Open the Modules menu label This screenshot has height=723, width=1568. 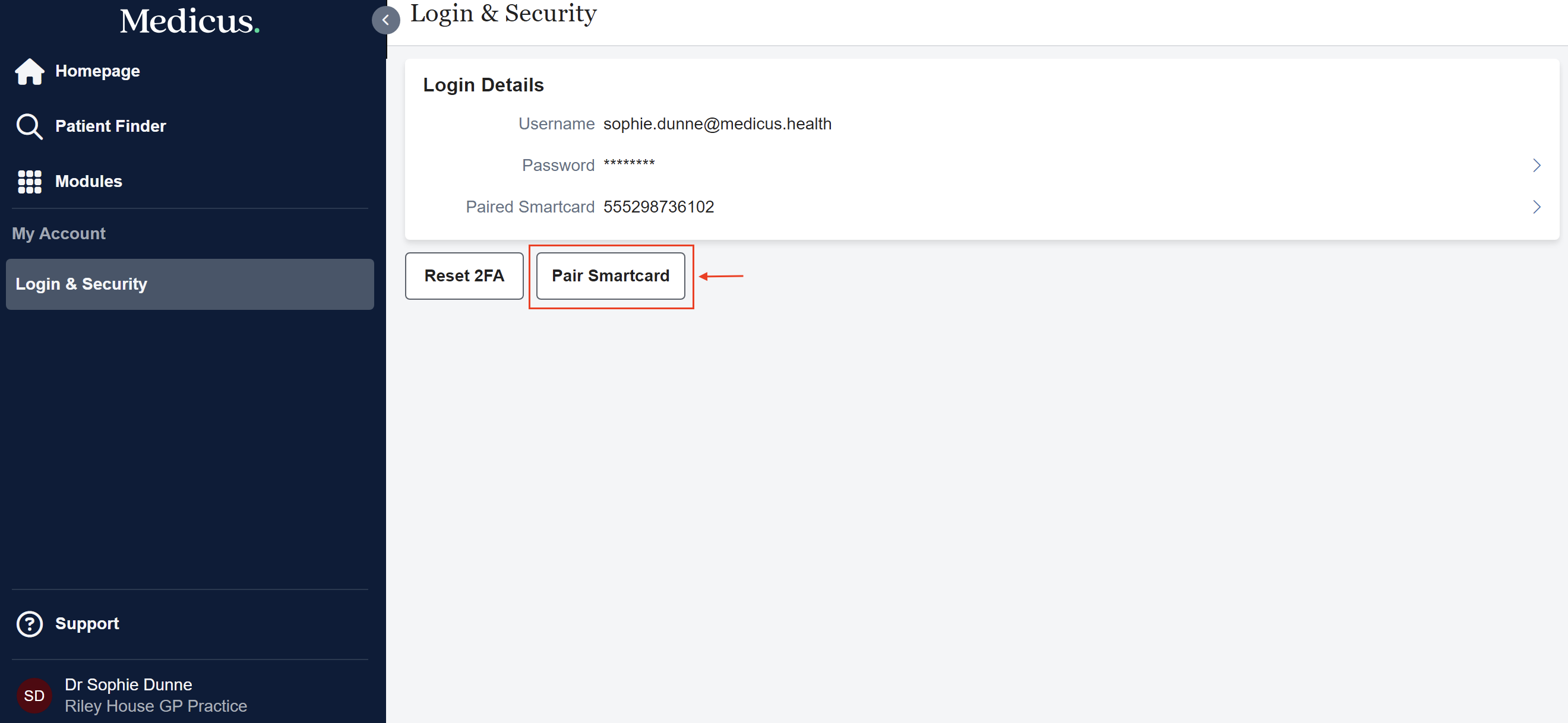[88, 182]
